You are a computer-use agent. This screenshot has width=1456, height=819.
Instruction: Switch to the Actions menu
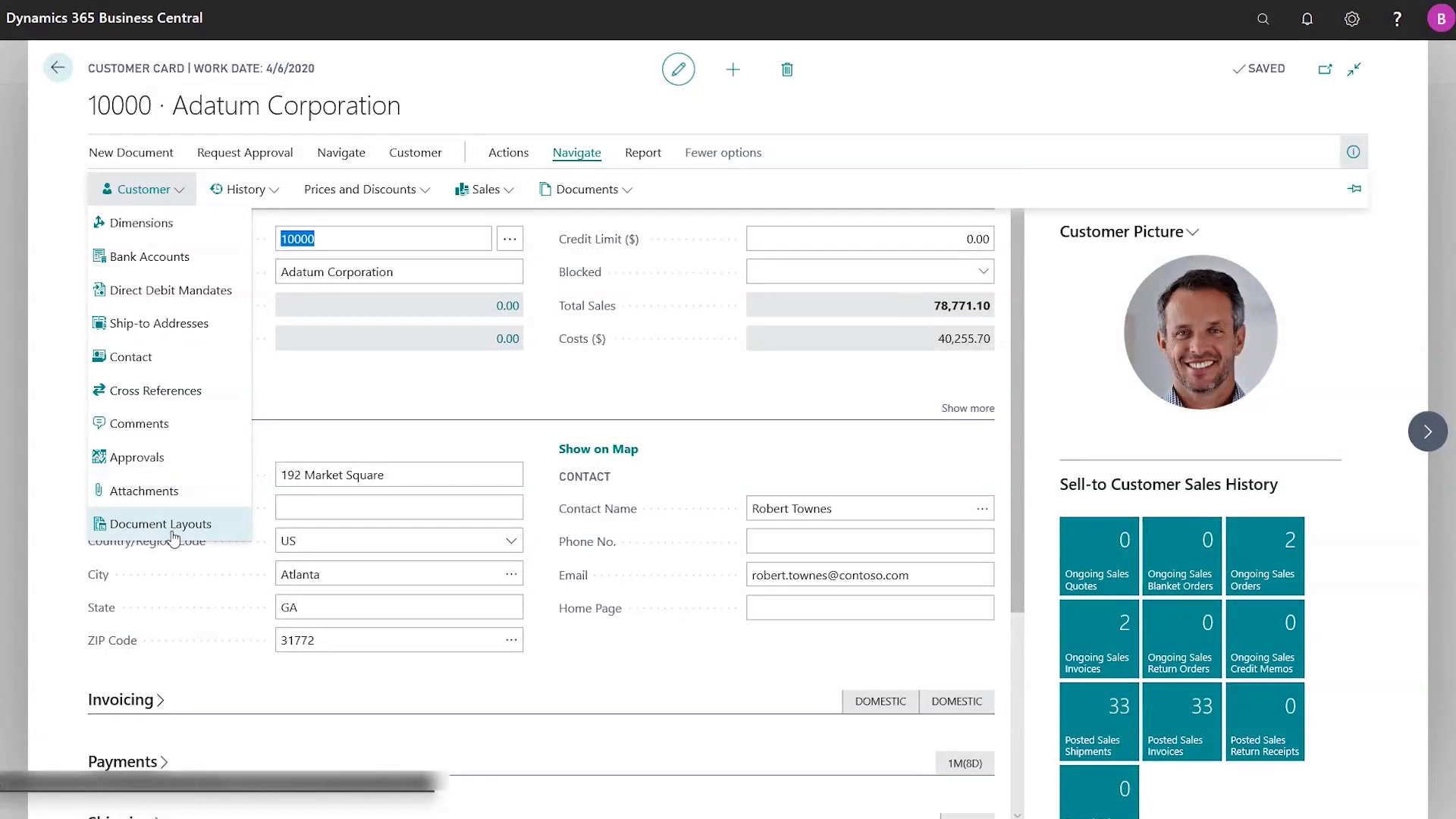[x=508, y=152]
